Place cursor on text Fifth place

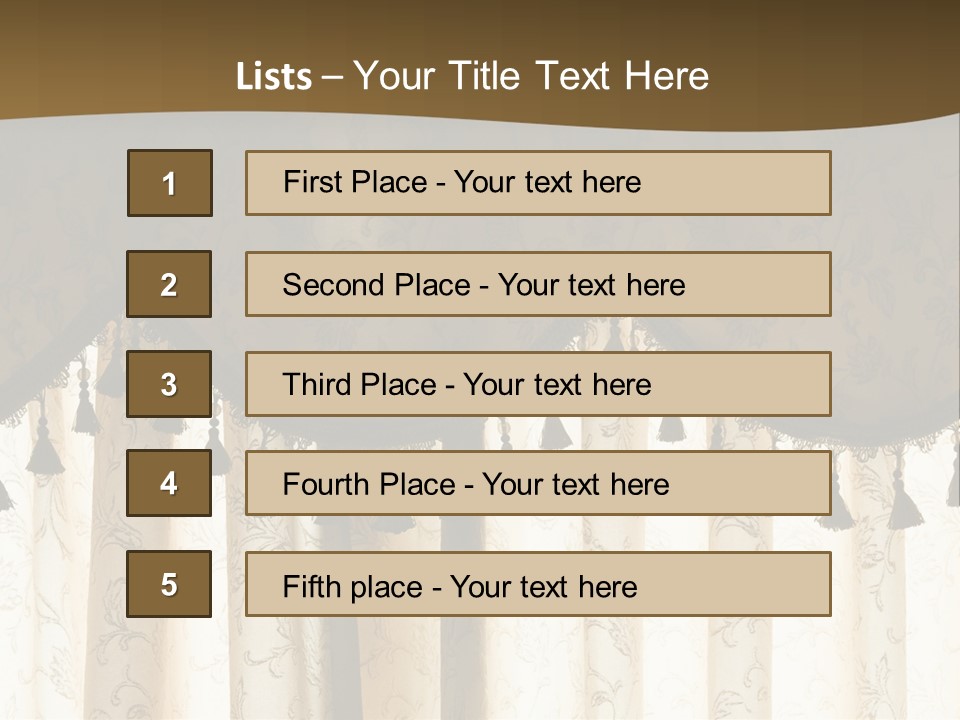click(353, 587)
